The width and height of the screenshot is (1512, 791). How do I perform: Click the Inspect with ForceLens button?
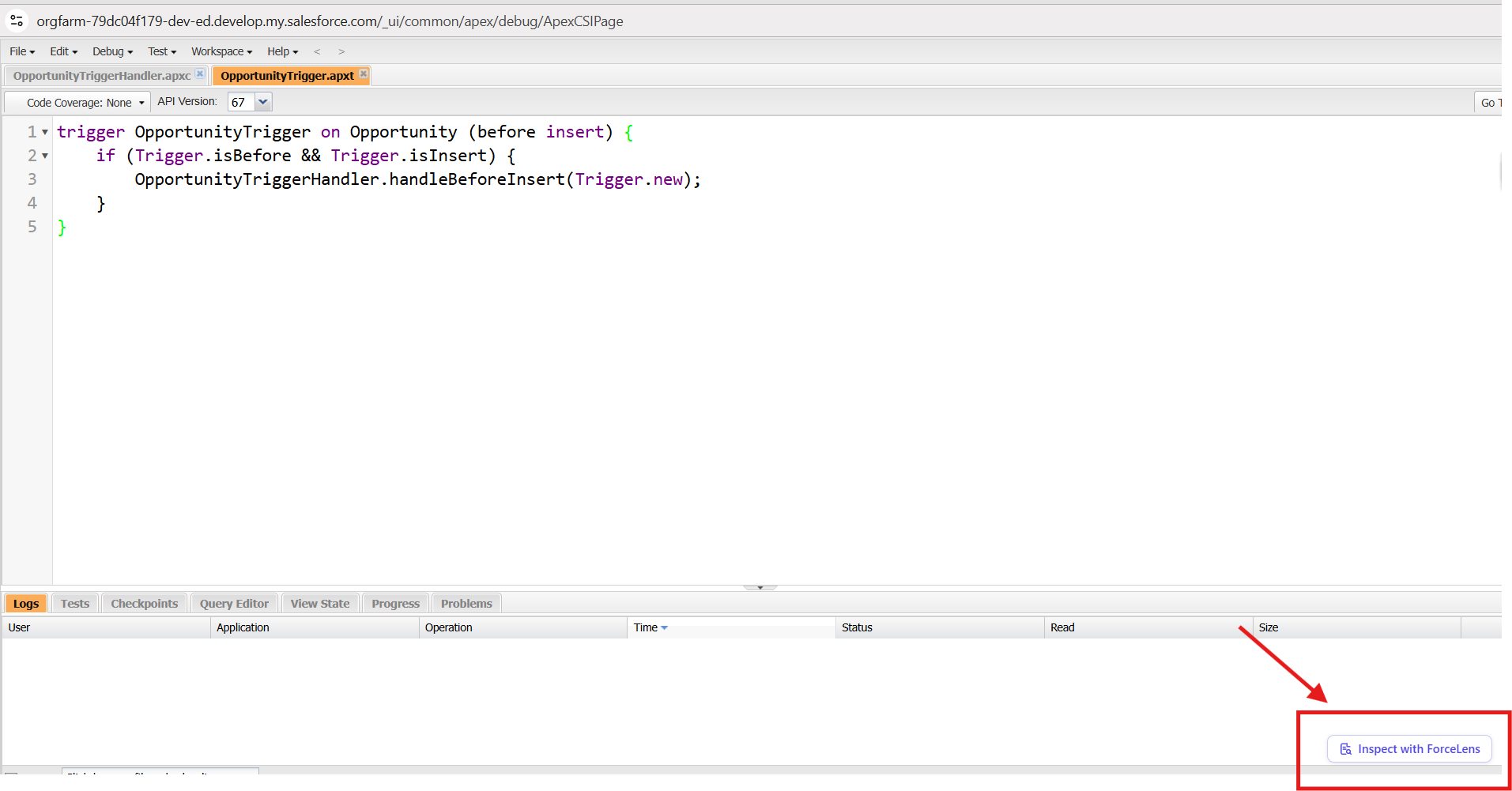1409,749
